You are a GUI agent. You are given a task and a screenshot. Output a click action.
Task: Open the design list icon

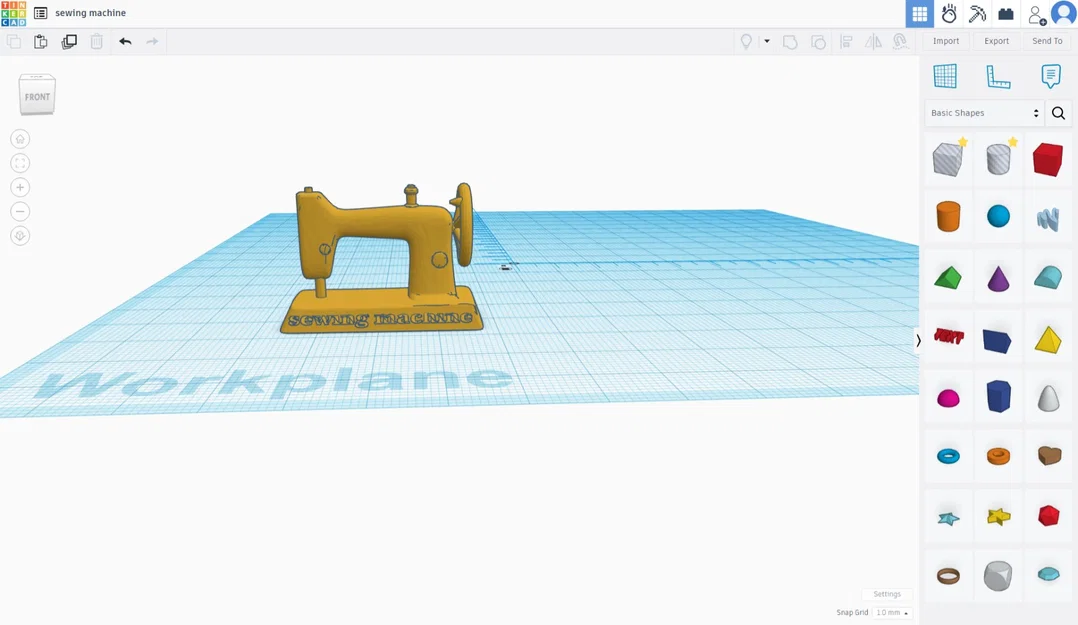tap(41, 13)
